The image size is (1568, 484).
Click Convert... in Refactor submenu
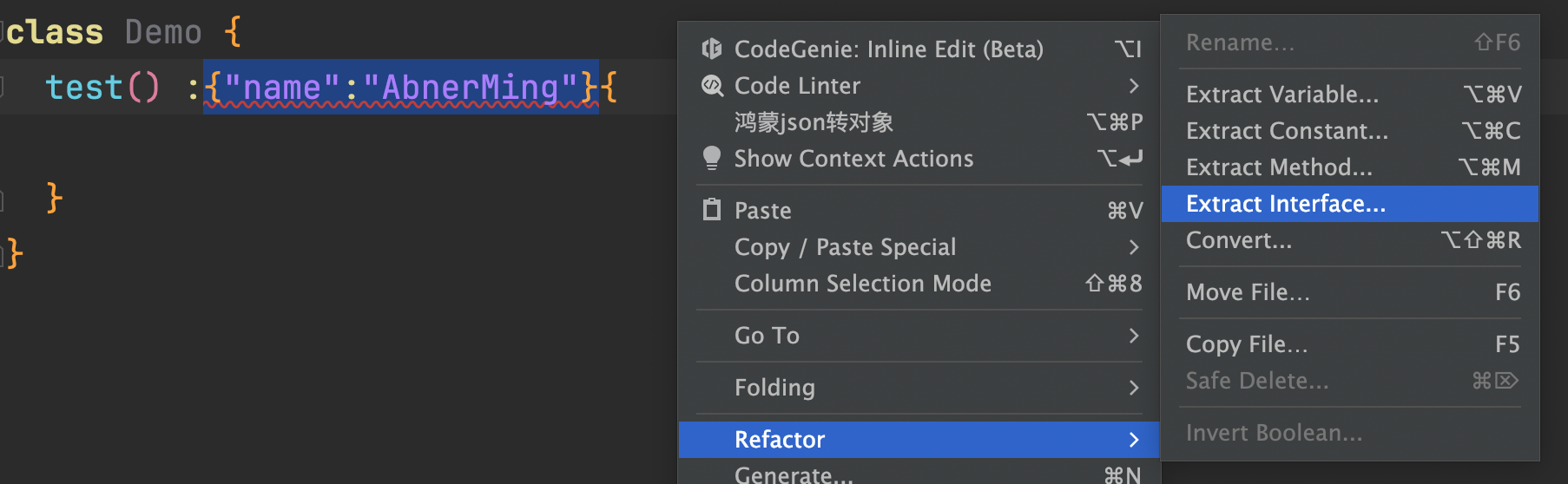point(1350,240)
